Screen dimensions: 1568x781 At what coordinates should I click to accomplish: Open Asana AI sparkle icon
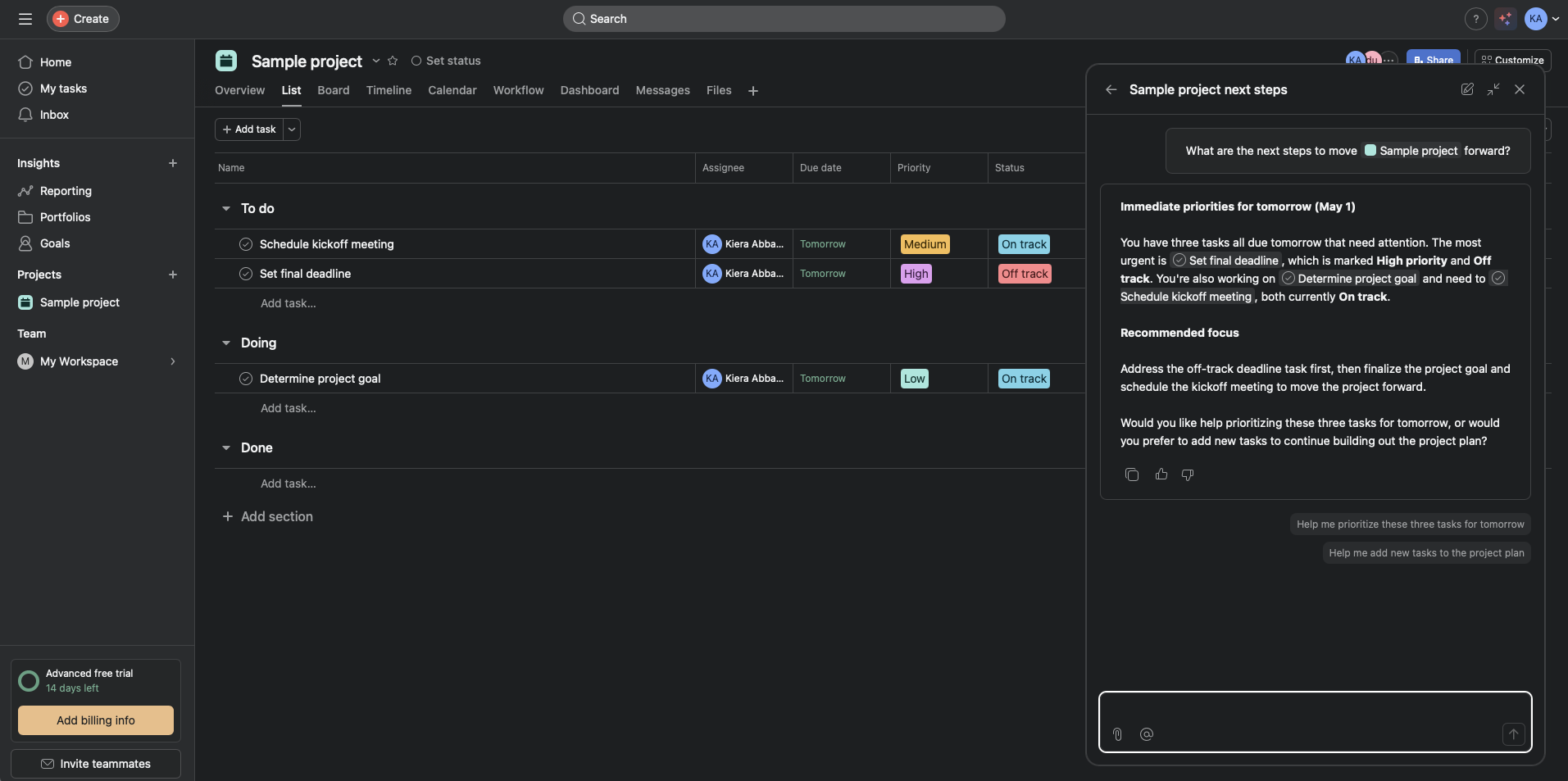point(1506,19)
